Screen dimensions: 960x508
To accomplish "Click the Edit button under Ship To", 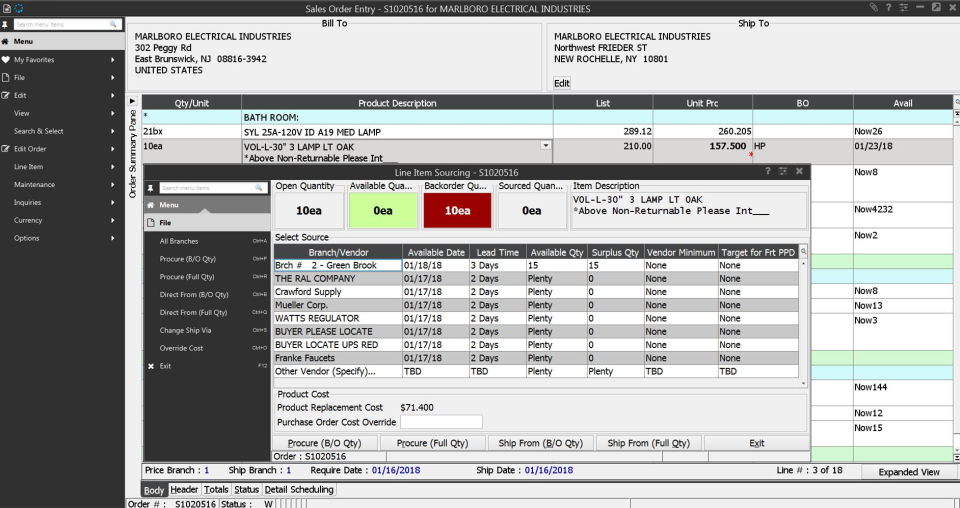I will click(561, 83).
